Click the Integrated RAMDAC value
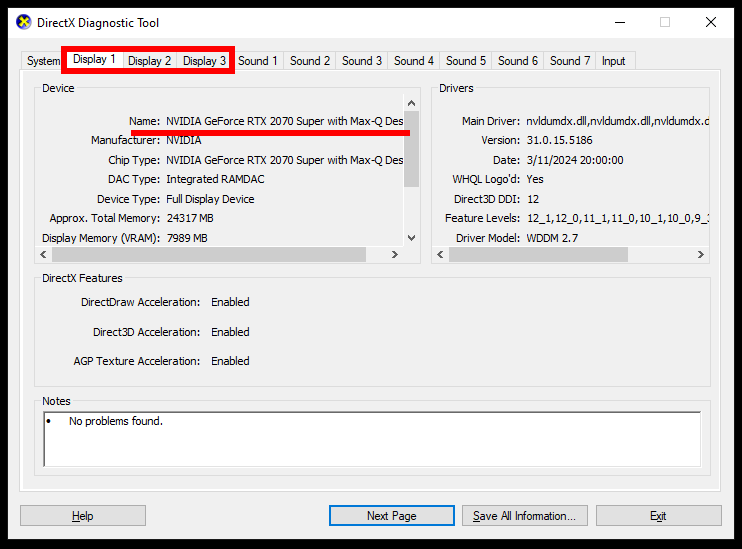The image size is (742, 549). click(215, 179)
